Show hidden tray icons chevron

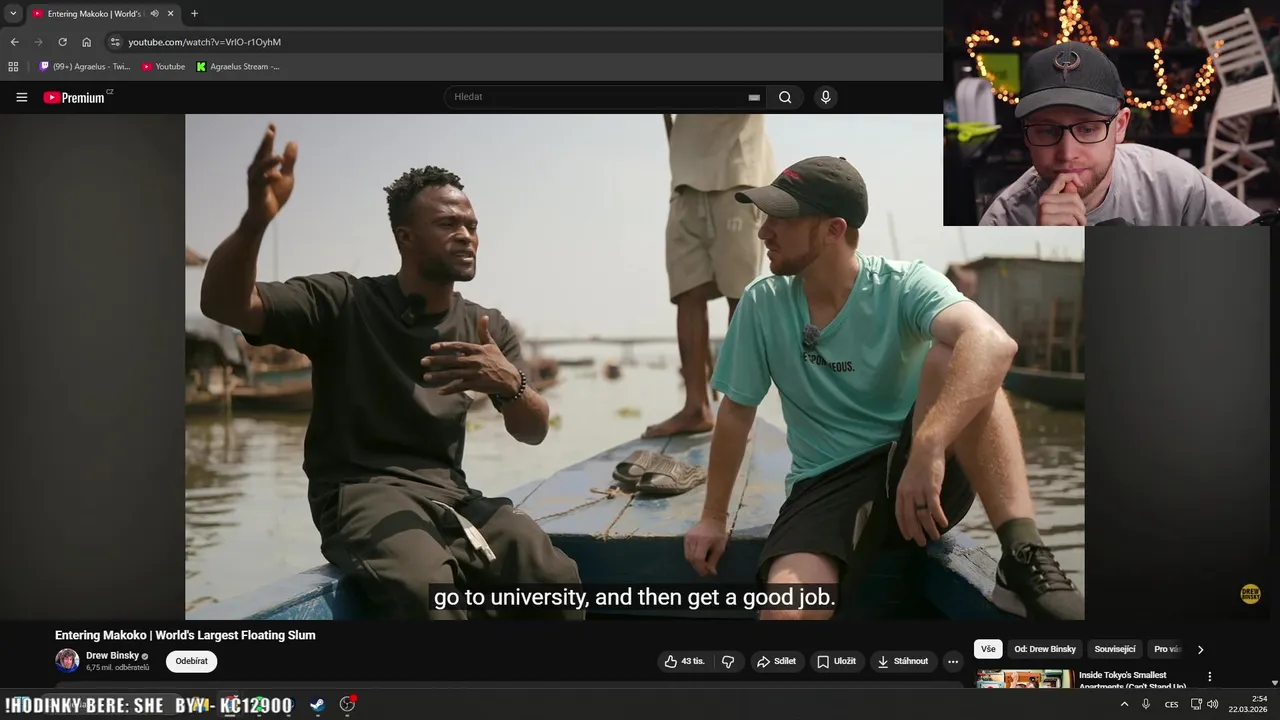pyautogui.click(x=1124, y=704)
